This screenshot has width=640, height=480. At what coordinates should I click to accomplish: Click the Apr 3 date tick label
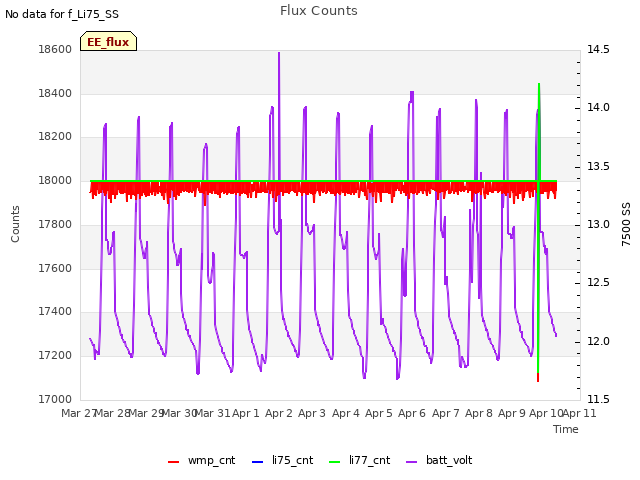tap(312, 413)
